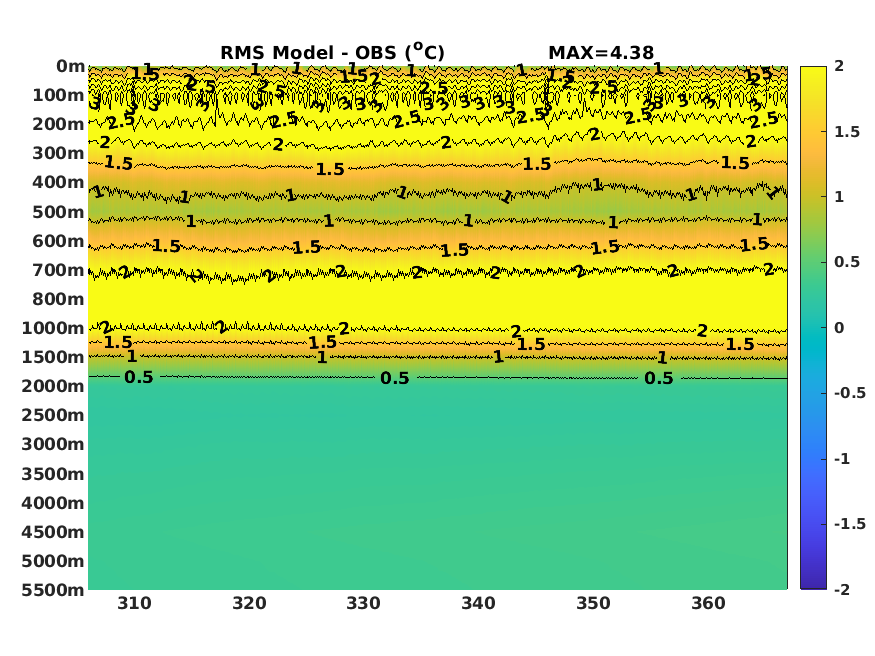Click the 1000m depth axis label

click(x=53, y=328)
